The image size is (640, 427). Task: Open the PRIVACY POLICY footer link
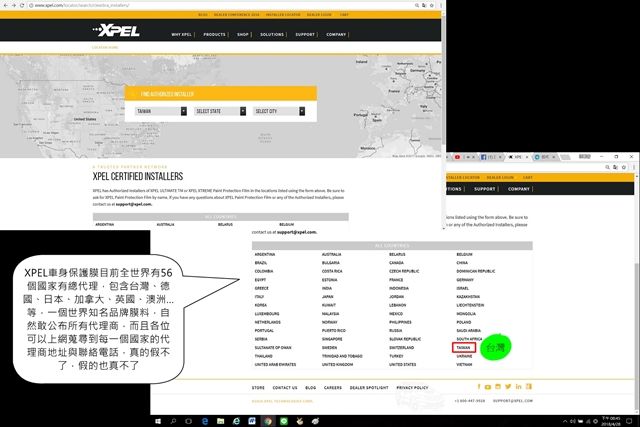412,388
